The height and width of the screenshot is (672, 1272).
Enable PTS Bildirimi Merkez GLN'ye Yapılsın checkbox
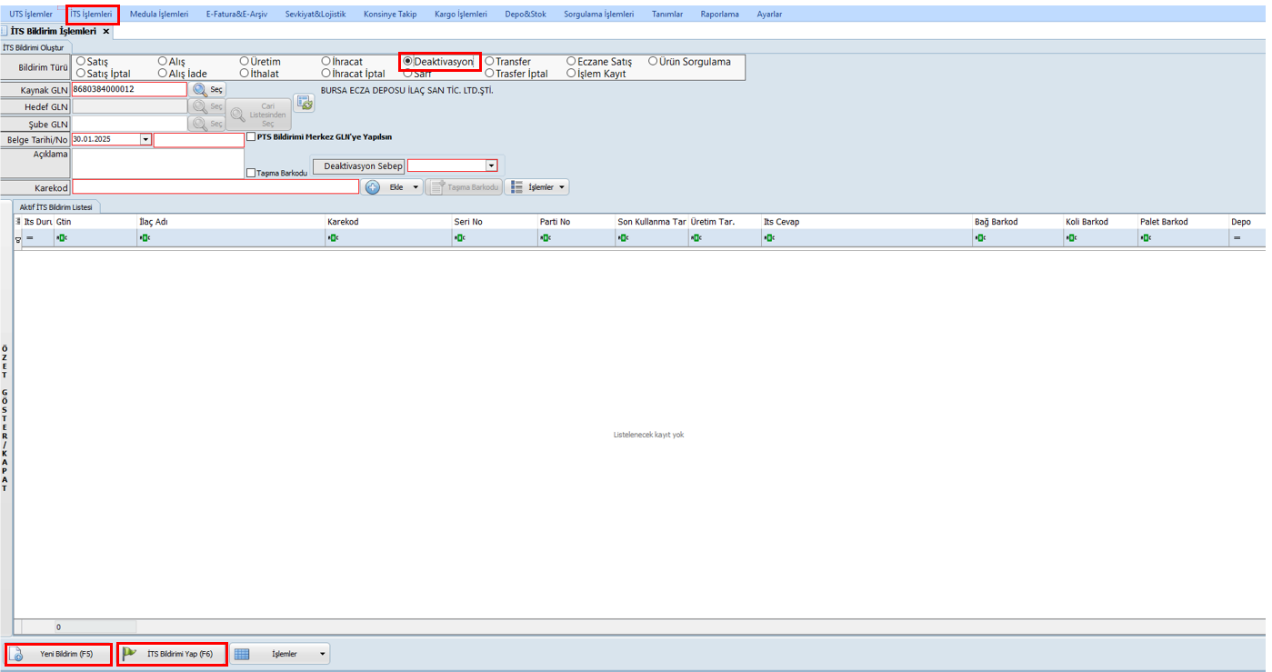(x=250, y=137)
